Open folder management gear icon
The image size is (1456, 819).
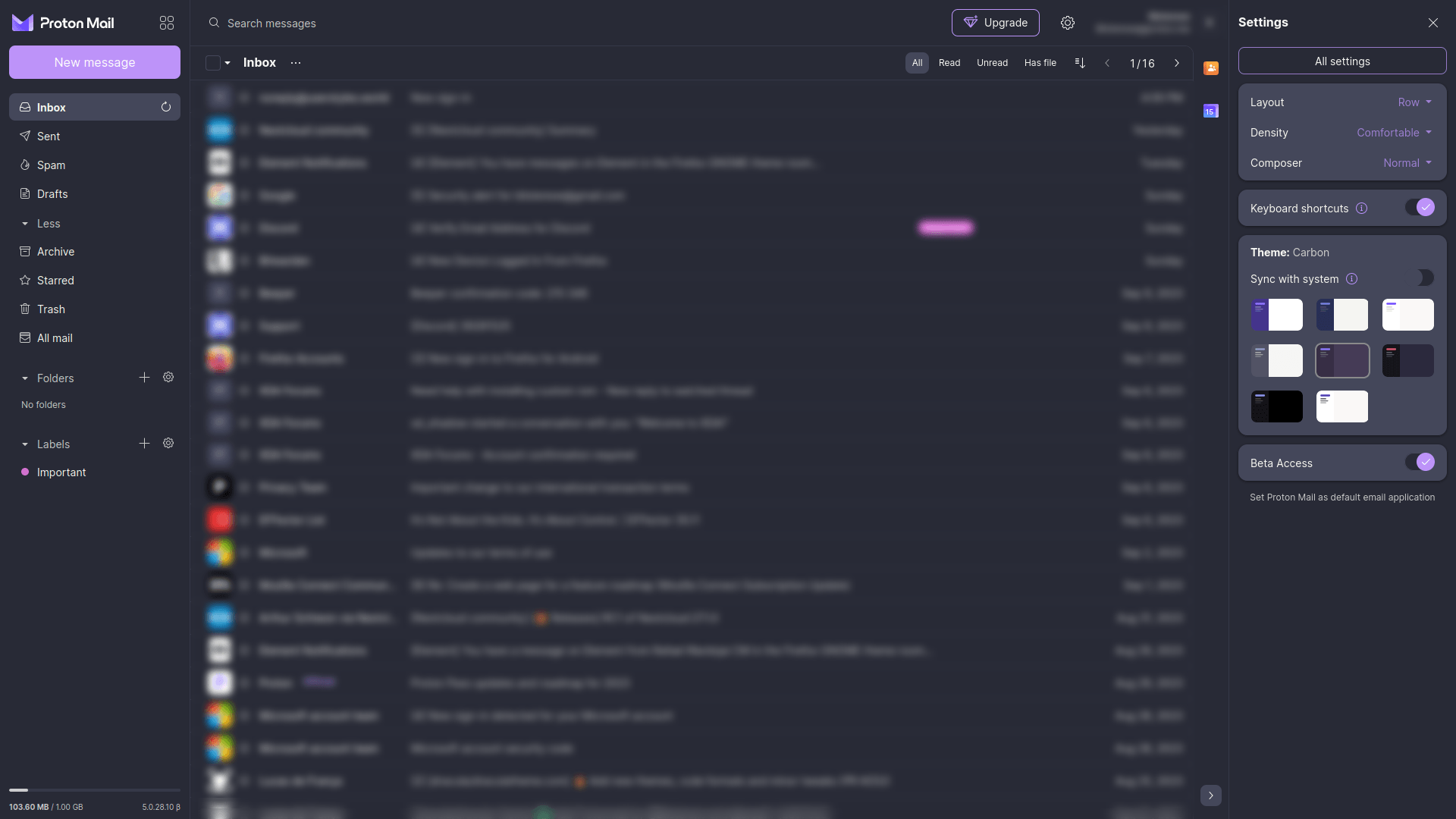tap(168, 378)
